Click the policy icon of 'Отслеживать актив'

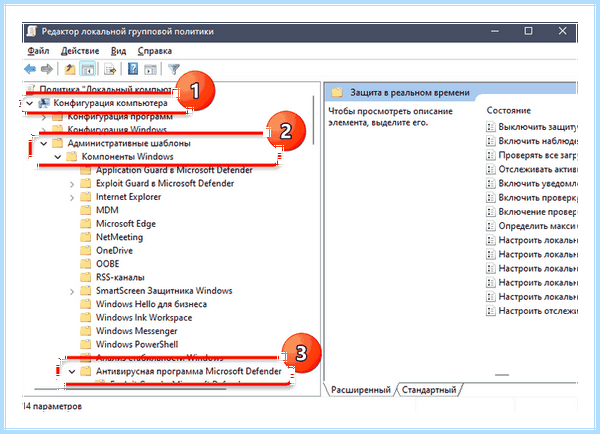(x=490, y=169)
